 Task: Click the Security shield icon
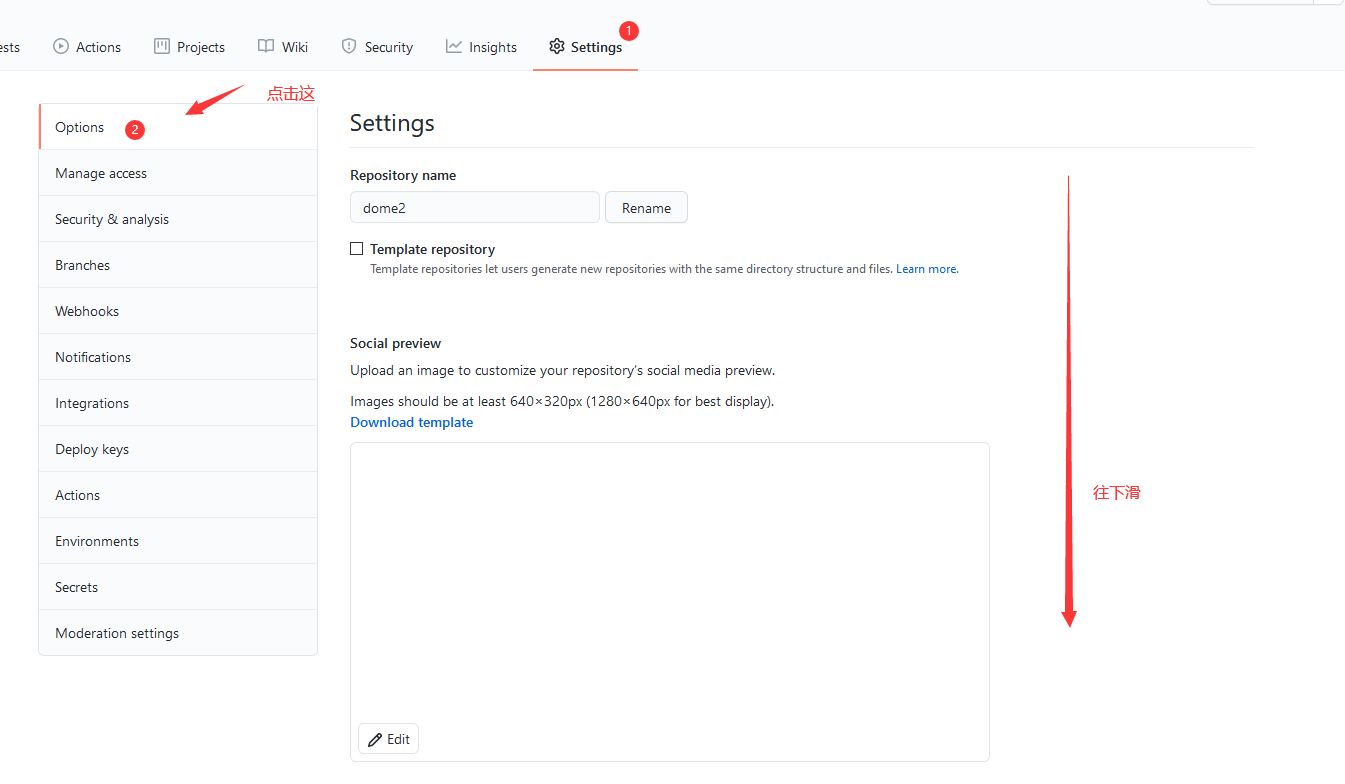[x=349, y=46]
